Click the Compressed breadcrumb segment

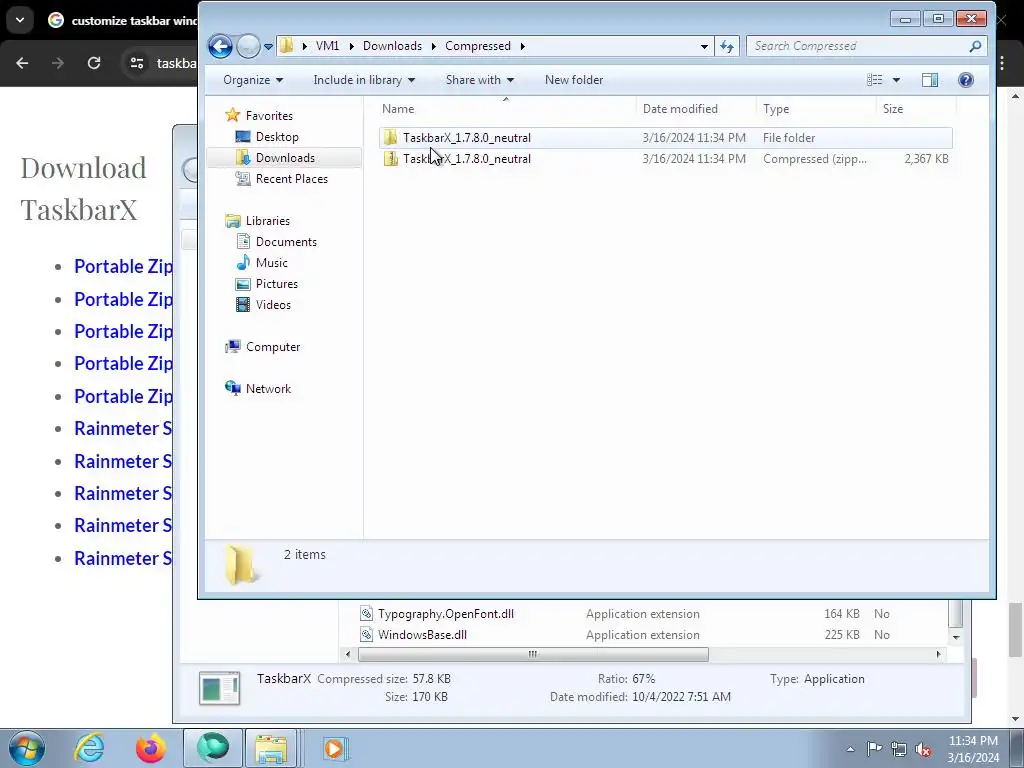click(477, 46)
